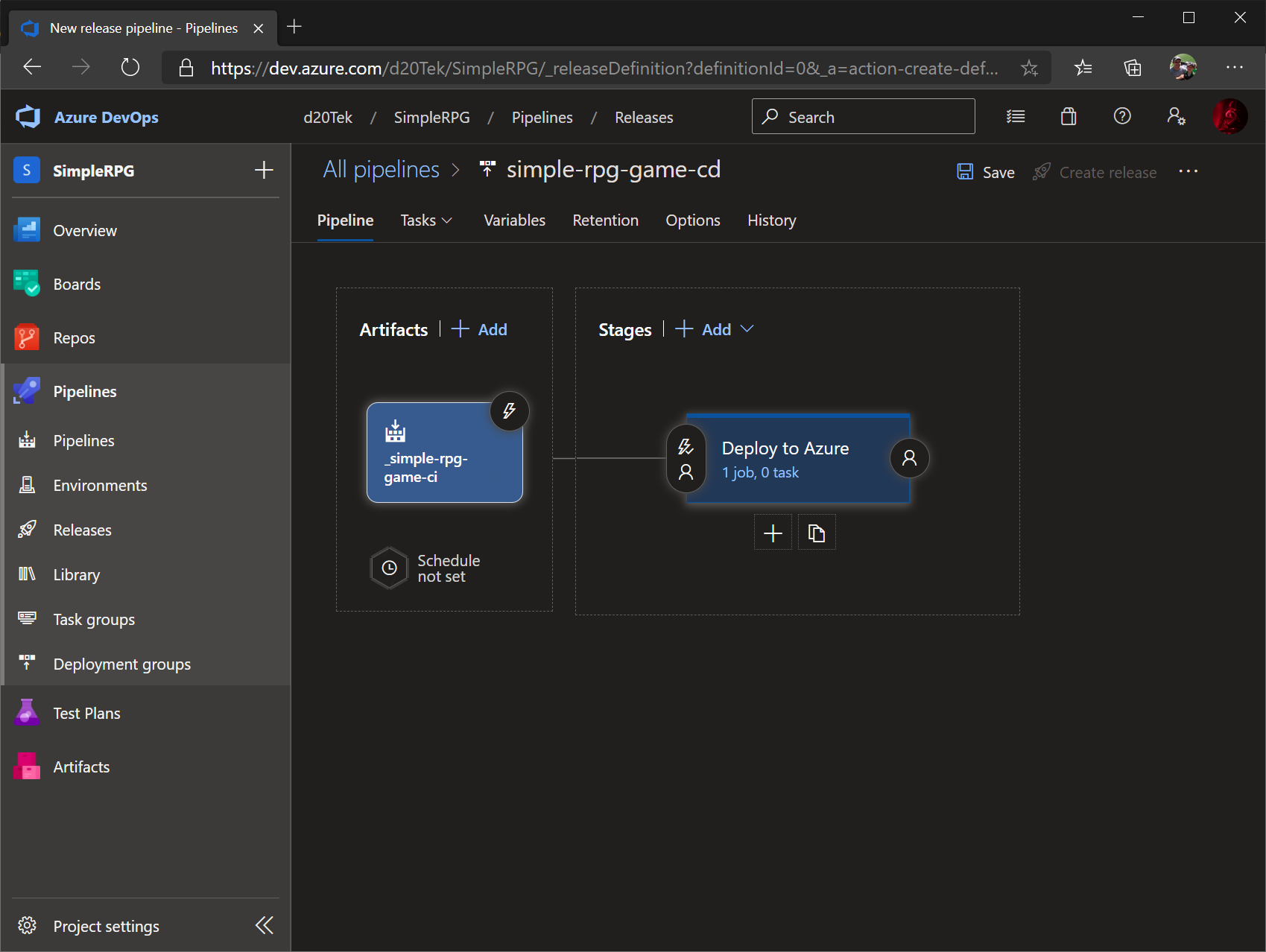Viewport: 1266px width, 952px height.
Task: Click the Search box
Action: (862, 116)
